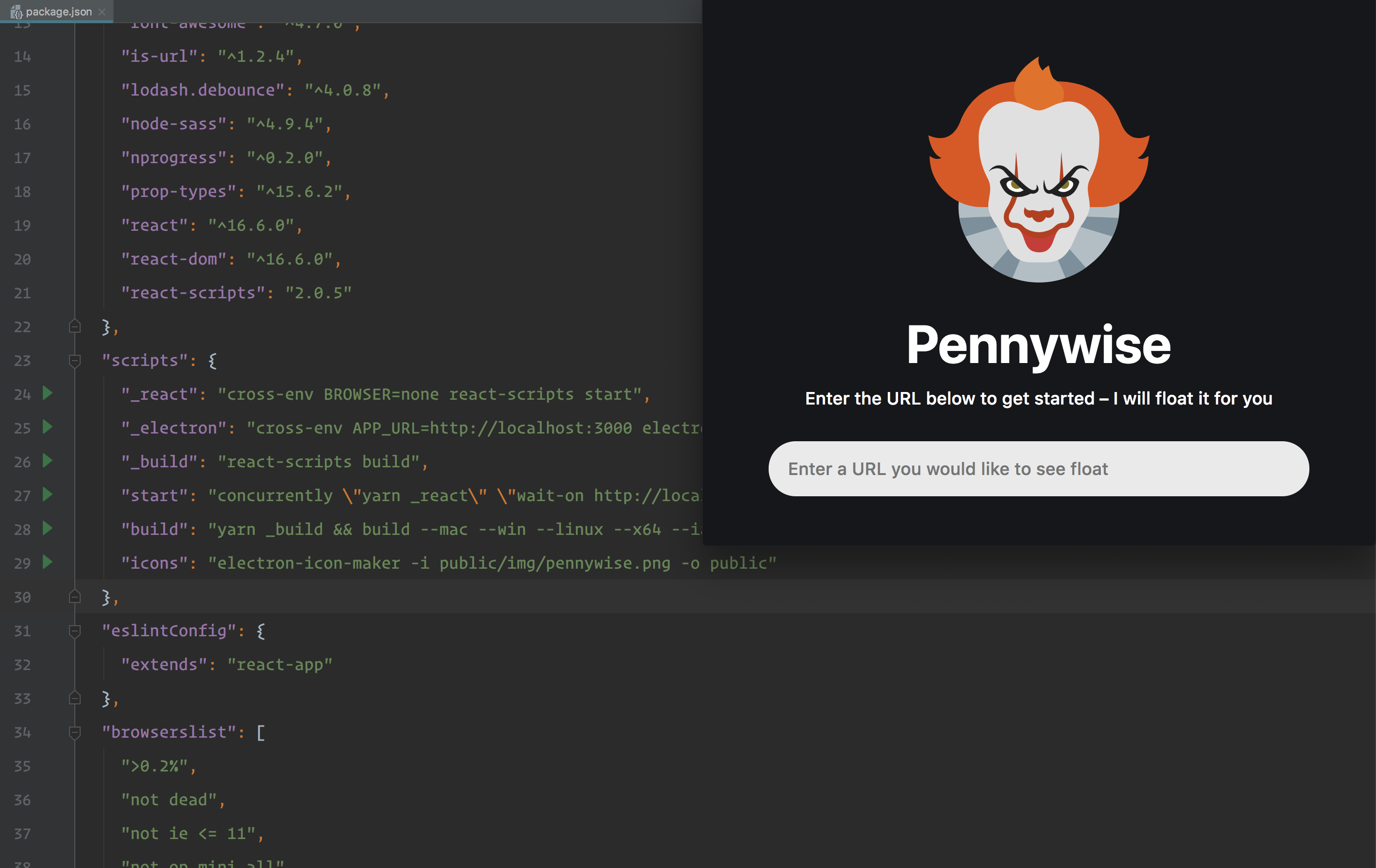This screenshot has width=1376, height=868.
Task: Run the start script from gutter
Action: click(48, 494)
